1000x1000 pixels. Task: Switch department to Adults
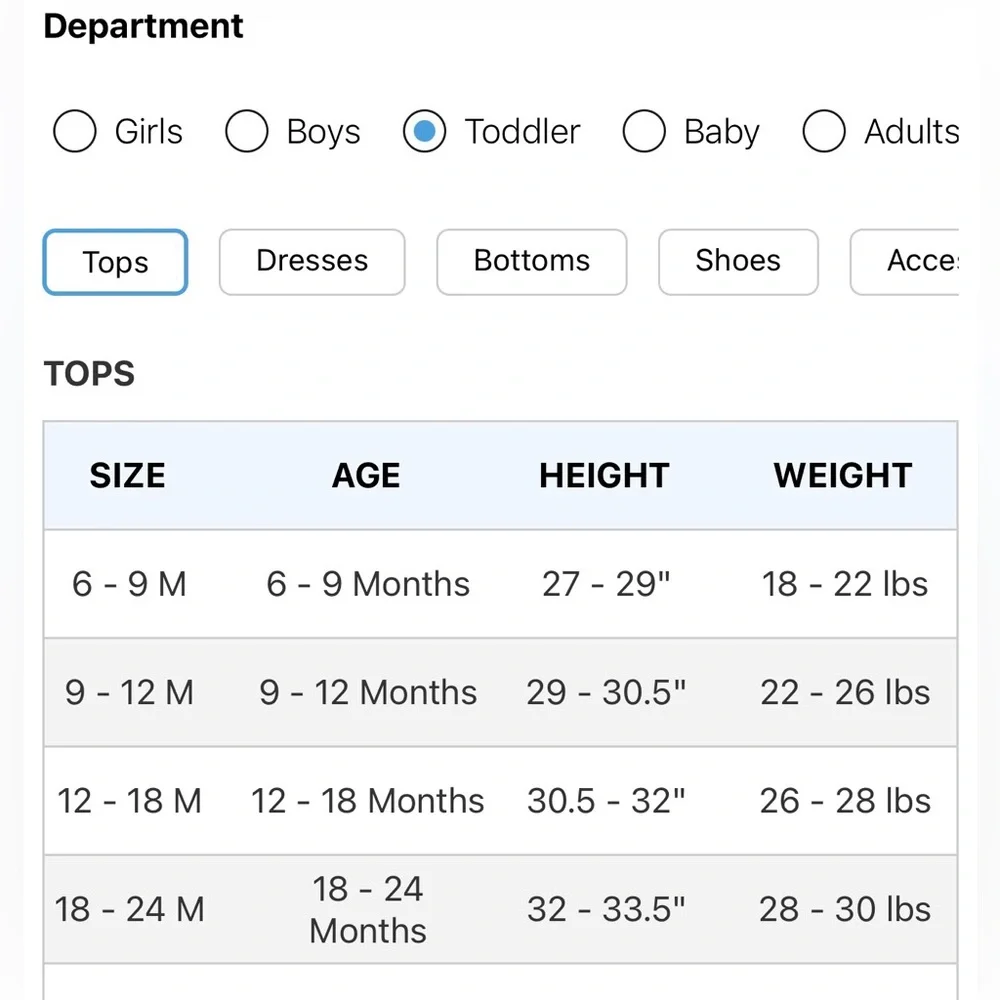pyautogui.click(x=824, y=131)
